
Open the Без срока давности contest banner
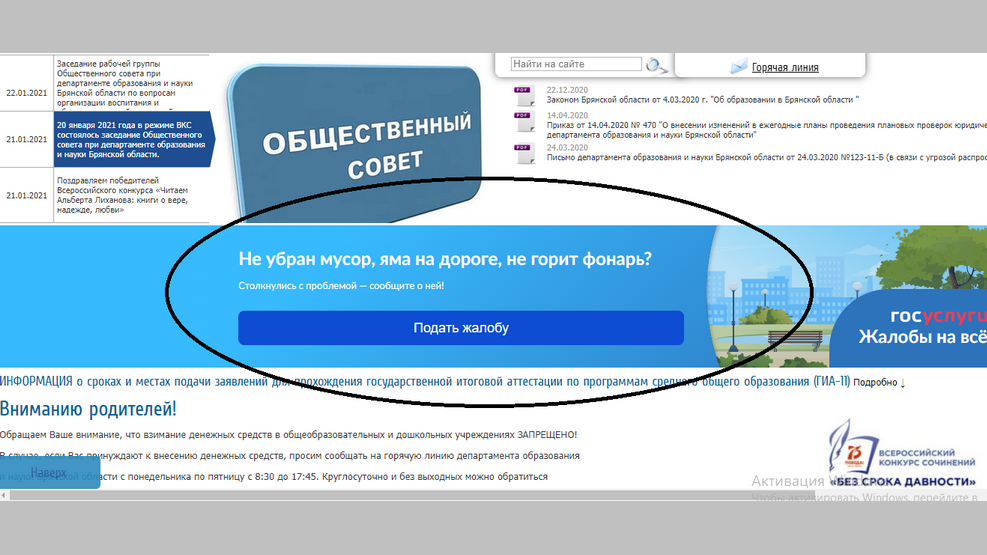[901, 455]
